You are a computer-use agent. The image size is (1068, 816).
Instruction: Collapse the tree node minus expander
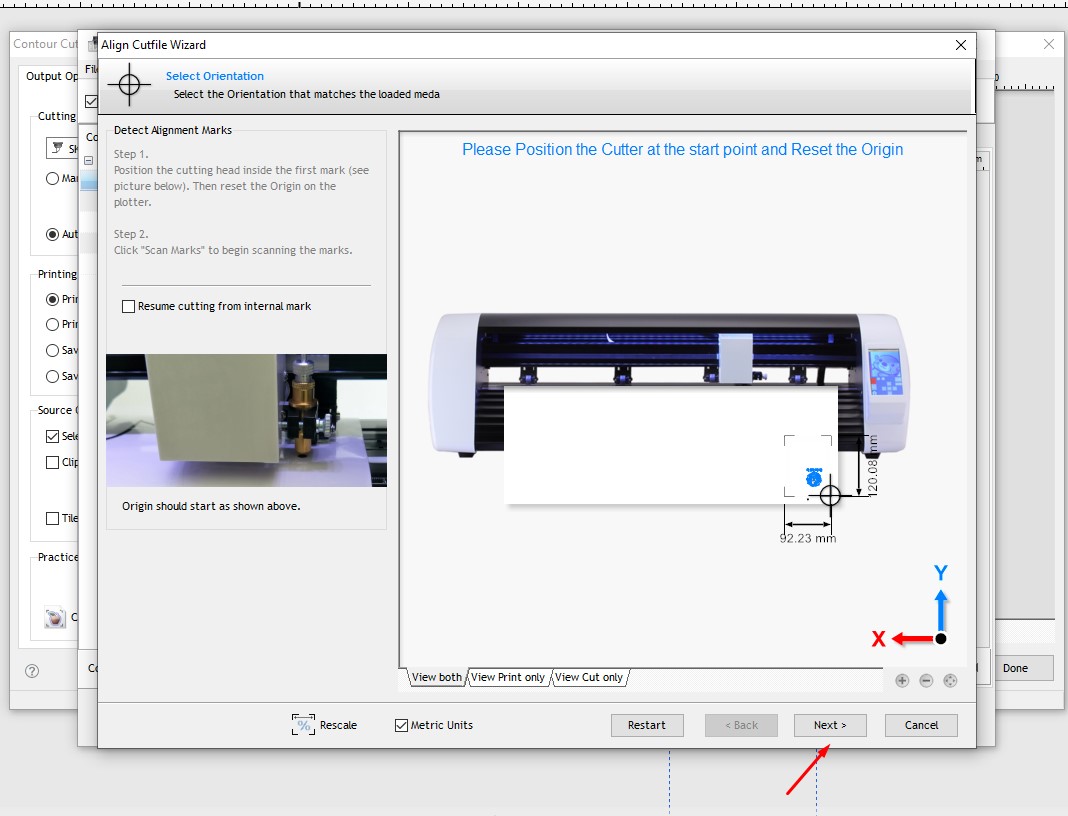[x=89, y=161]
